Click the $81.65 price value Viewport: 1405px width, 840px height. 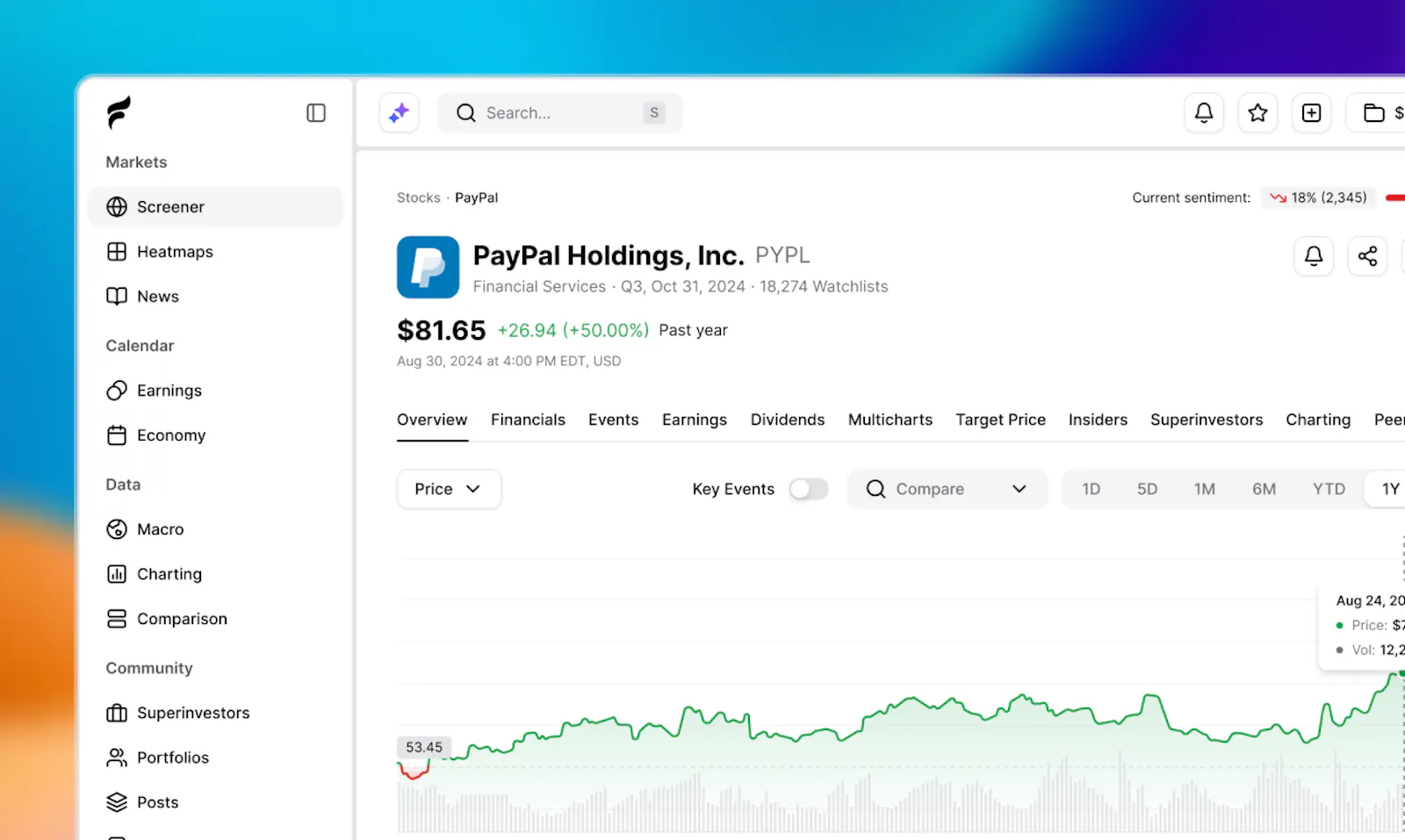(x=441, y=330)
